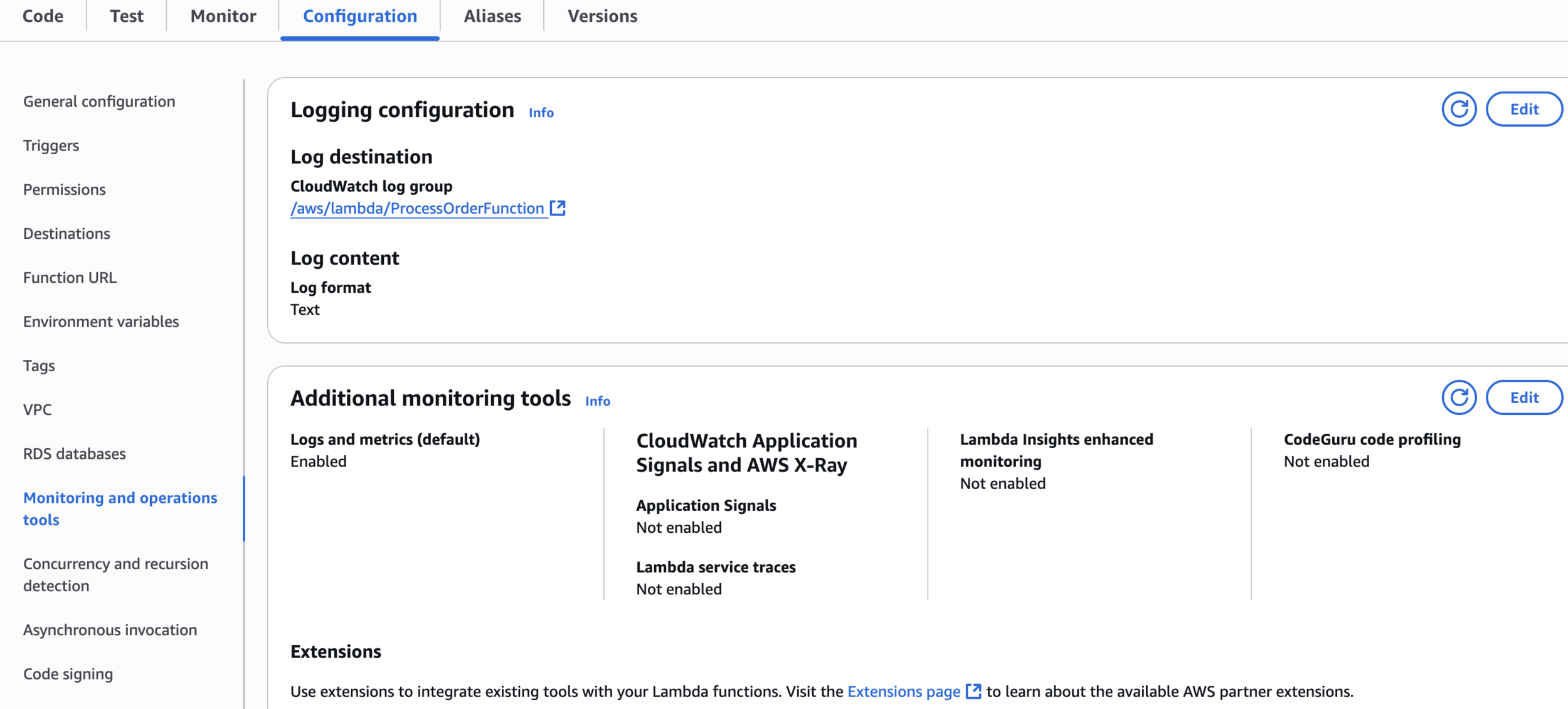The height and width of the screenshot is (709, 1568).
Task: Open Environment variables settings
Action: [101, 322]
